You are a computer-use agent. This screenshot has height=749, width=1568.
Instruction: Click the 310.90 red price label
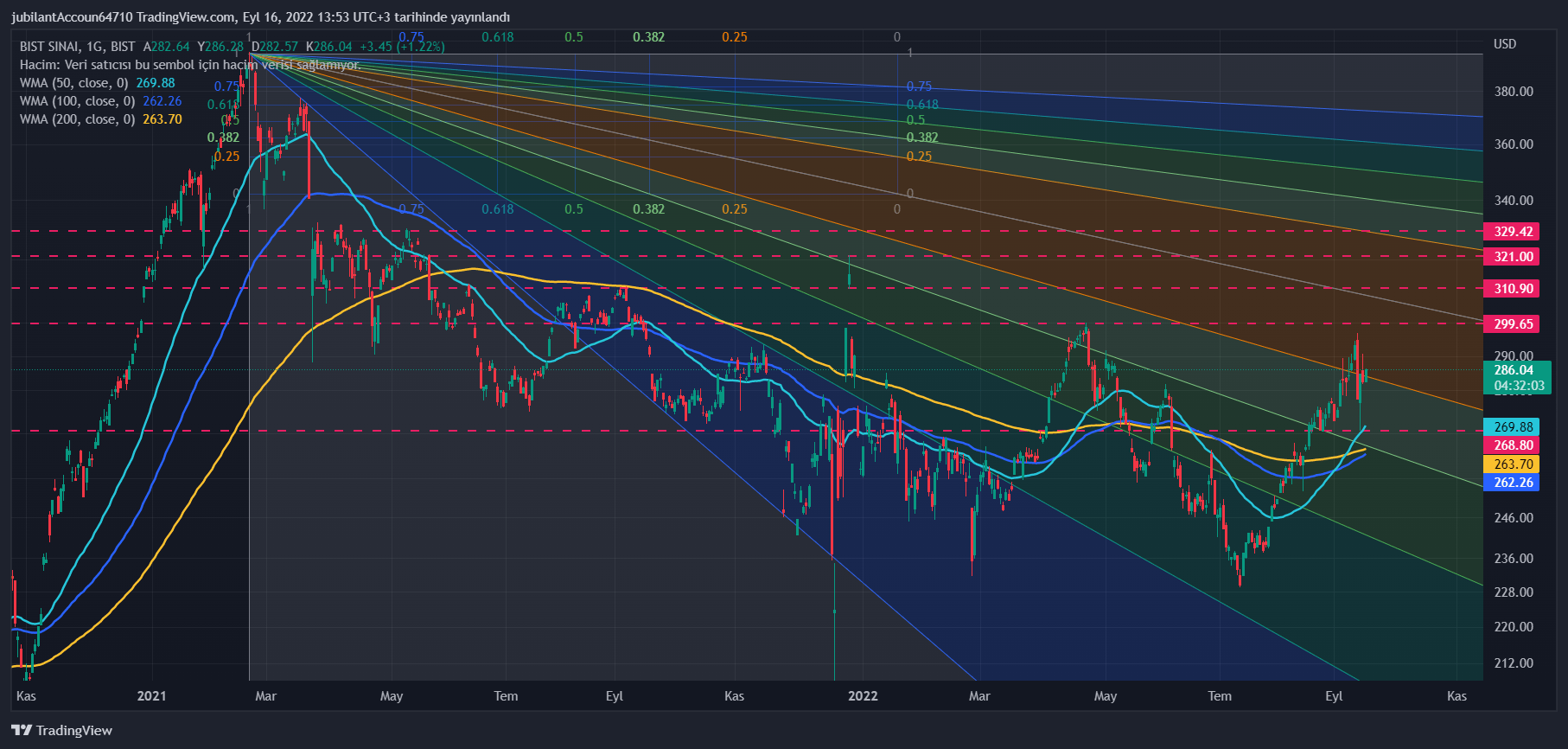(1514, 289)
